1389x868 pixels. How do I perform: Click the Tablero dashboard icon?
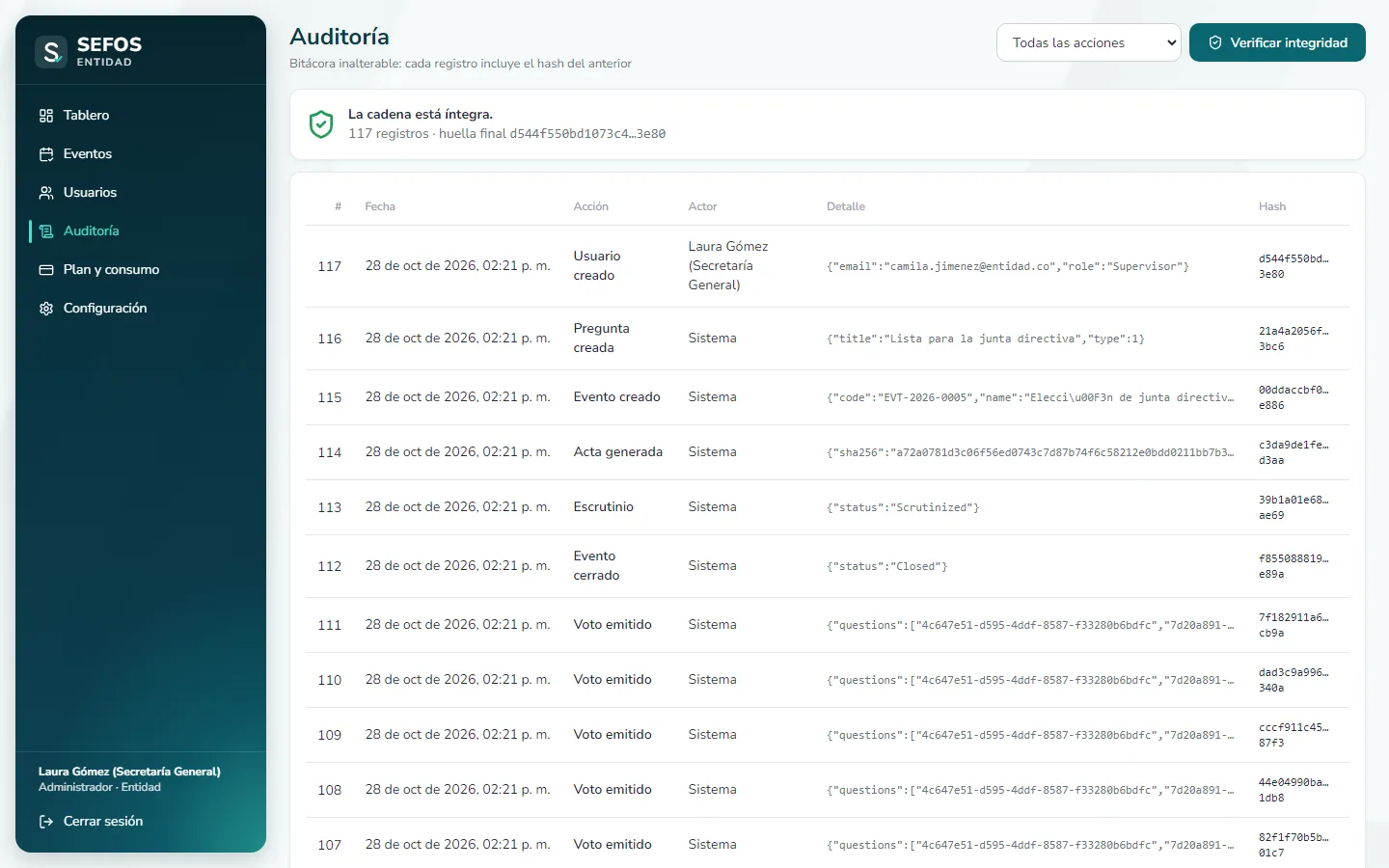point(46,116)
